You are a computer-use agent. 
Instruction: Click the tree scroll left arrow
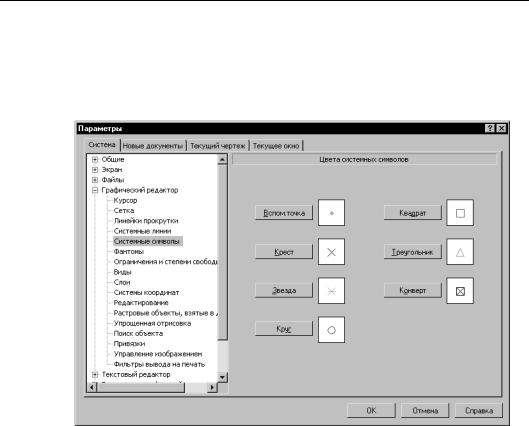(x=91, y=387)
